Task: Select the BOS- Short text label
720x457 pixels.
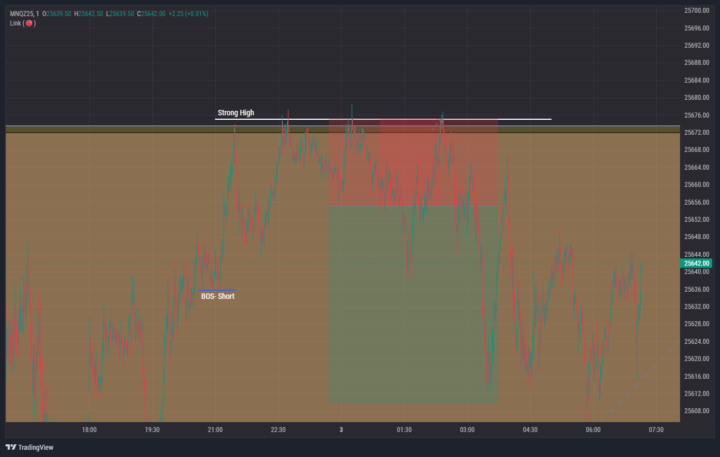Action: coord(218,296)
